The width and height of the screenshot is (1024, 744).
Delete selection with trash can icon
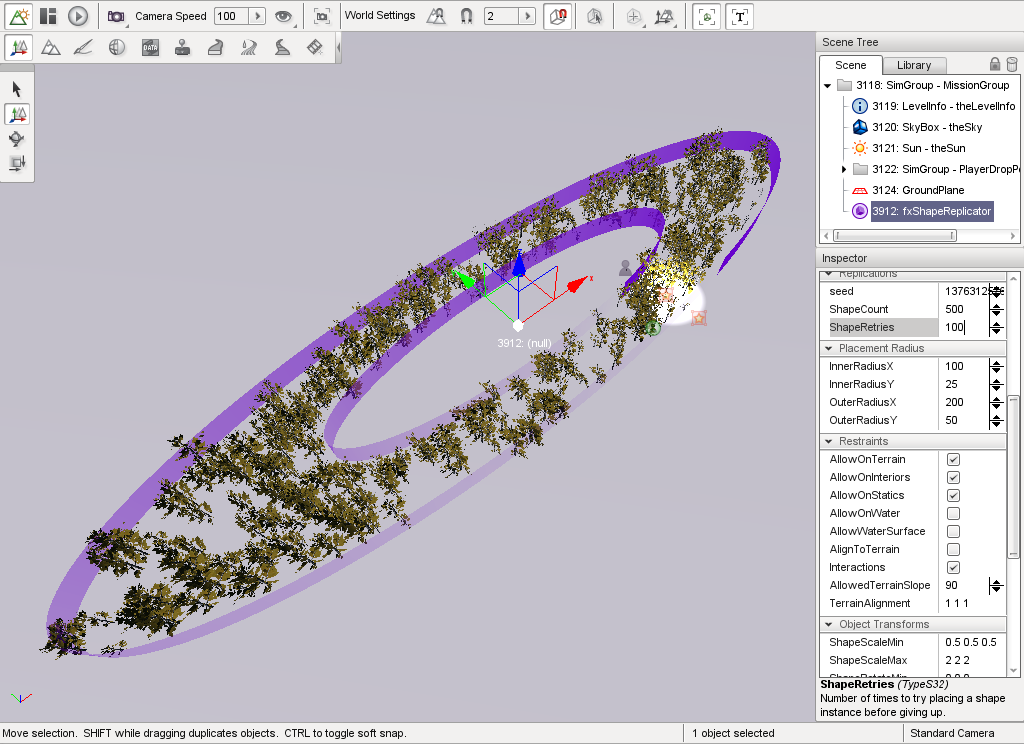(1010, 65)
